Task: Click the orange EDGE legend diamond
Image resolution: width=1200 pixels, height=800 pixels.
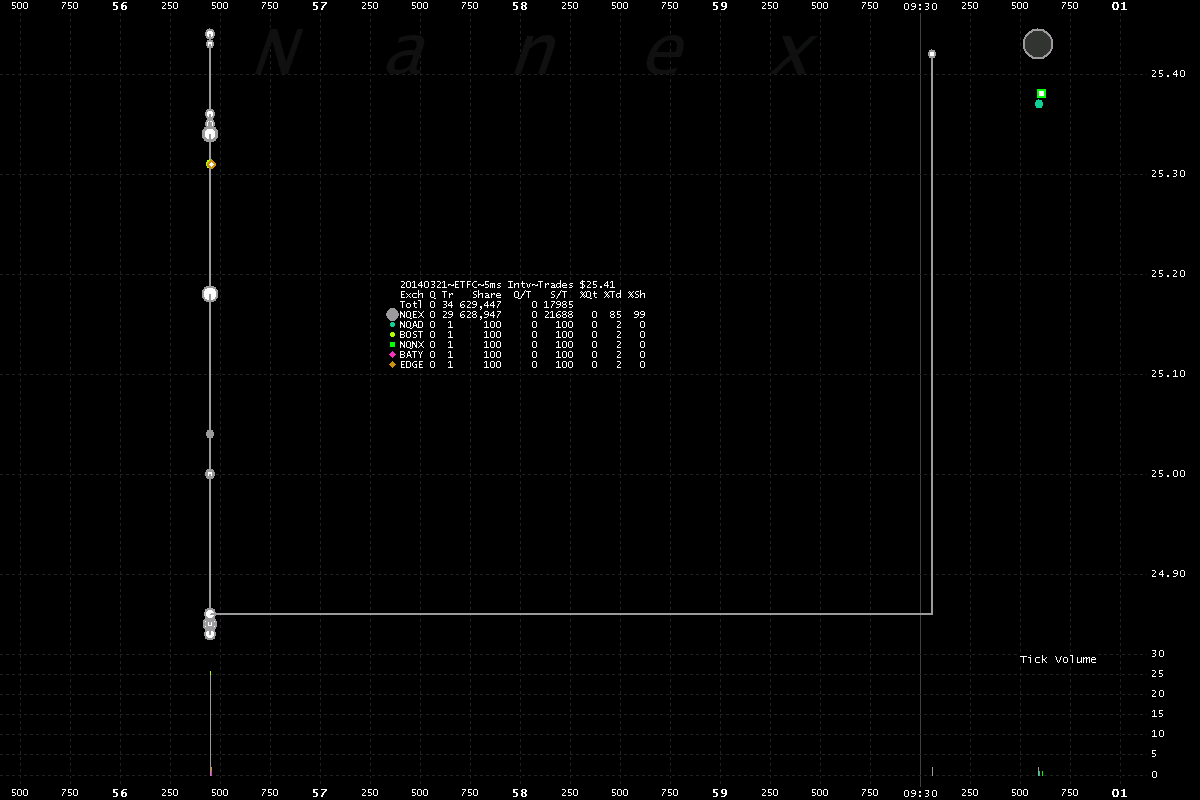Action: (392, 365)
